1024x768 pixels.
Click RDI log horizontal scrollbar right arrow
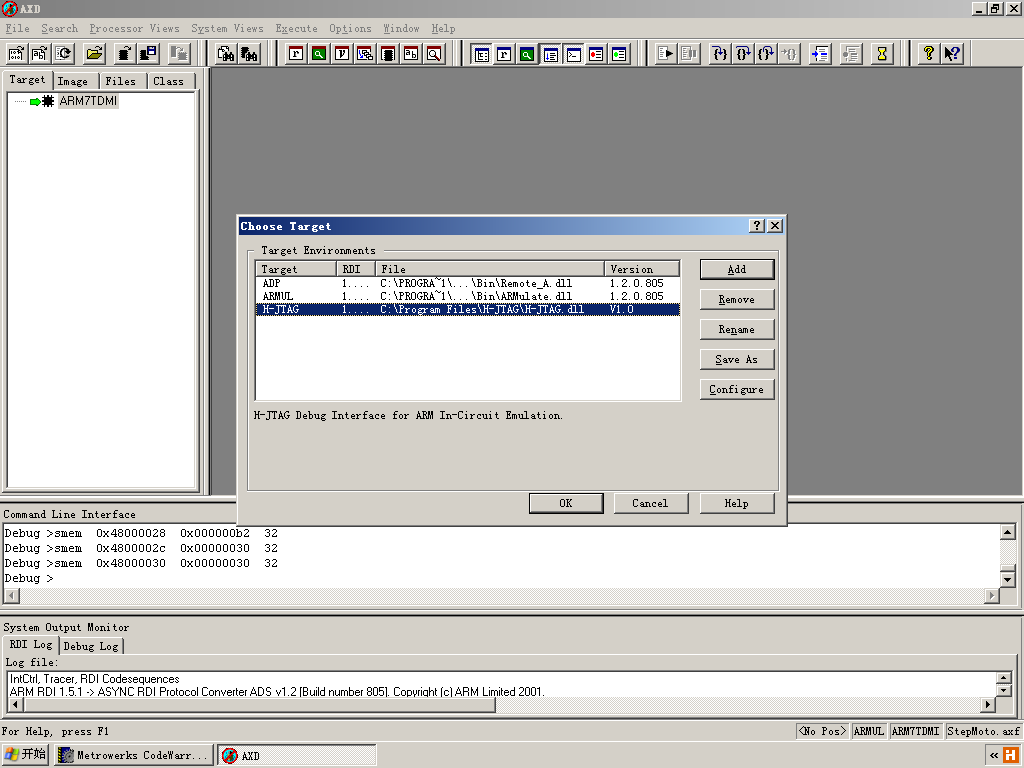[x=987, y=705]
